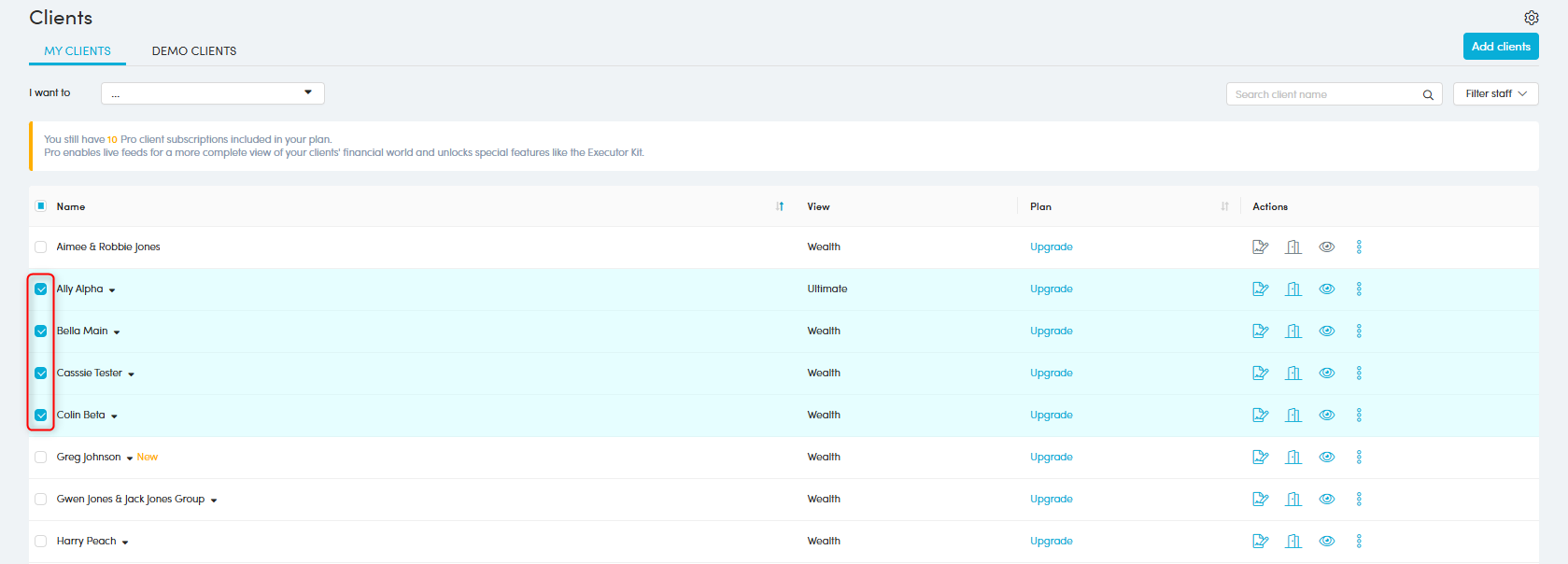Click the building icon in Ally Alpha row
1568x564 pixels.
(1293, 289)
